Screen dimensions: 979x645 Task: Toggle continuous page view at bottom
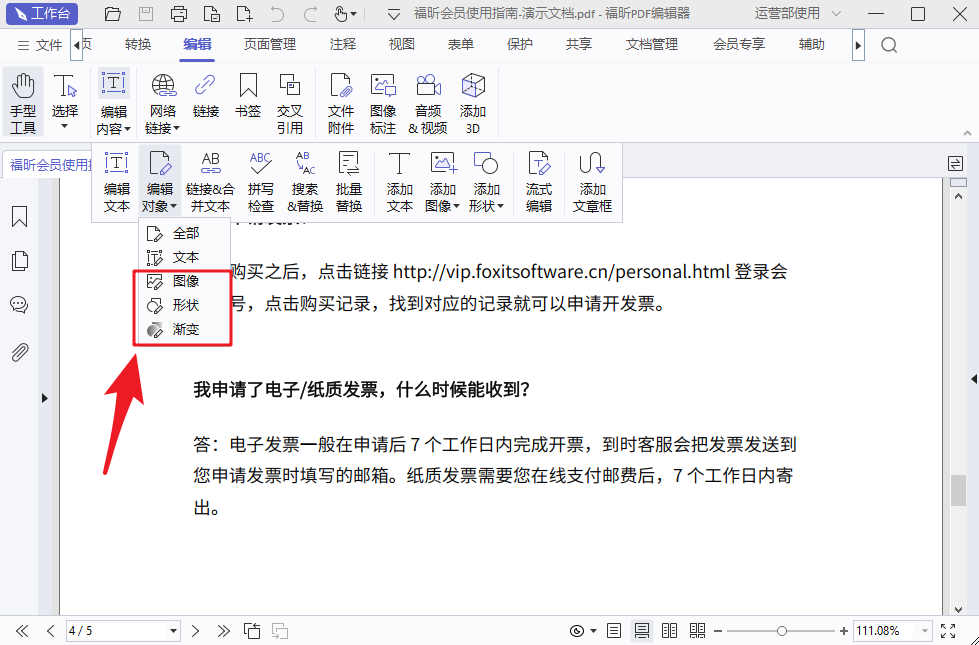pos(642,631)
